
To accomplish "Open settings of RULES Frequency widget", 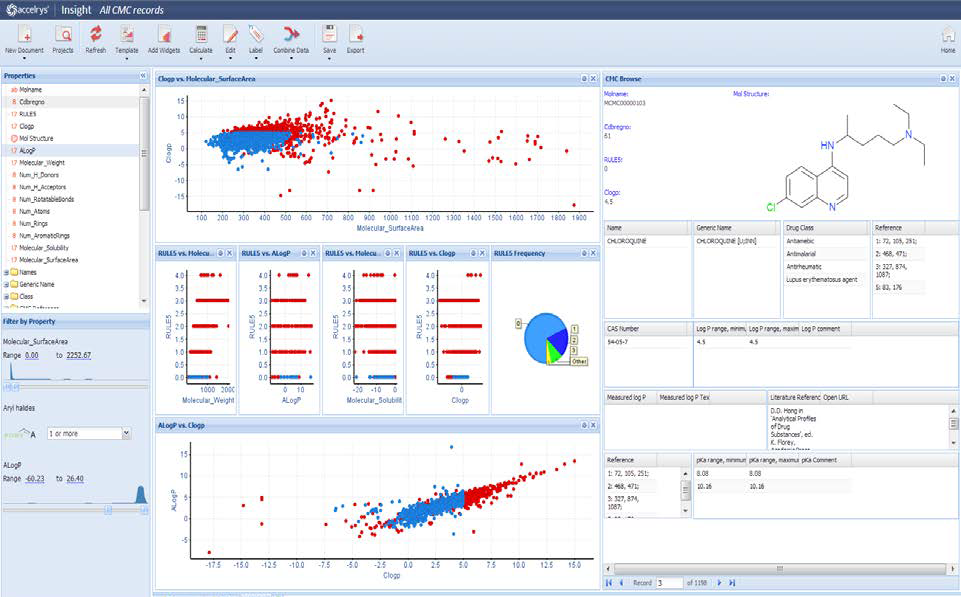I will click(584, 253).
